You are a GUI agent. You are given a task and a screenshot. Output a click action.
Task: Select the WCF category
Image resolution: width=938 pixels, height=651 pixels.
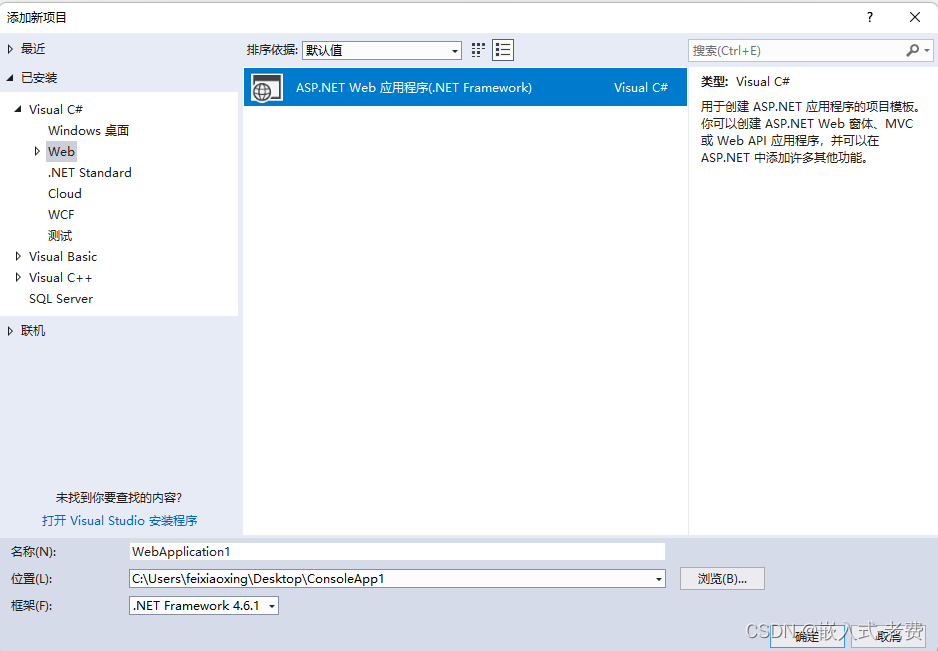61,214
